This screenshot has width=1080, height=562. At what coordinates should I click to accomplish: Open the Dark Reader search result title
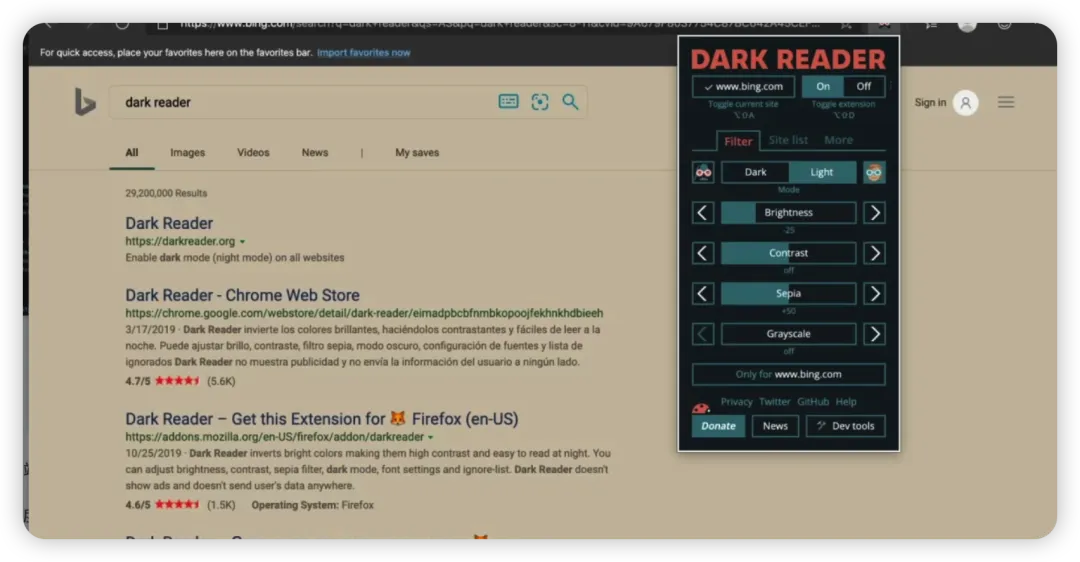[x=169, y=223]
